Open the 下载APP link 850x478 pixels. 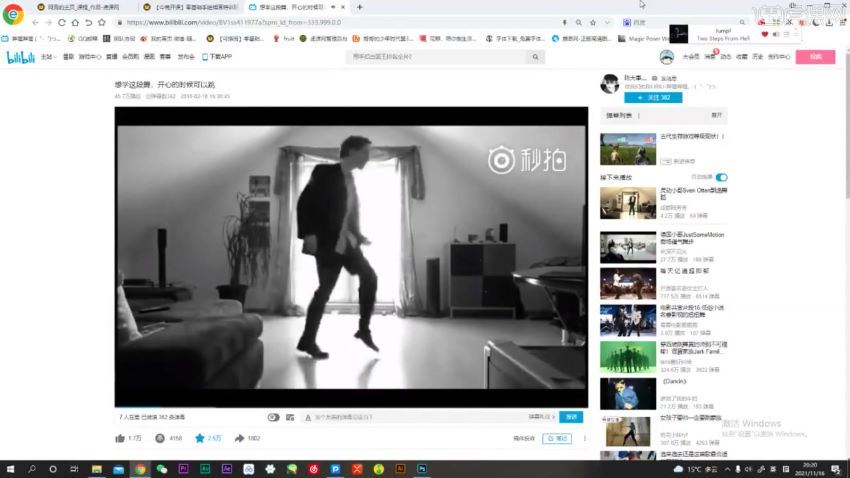point(217,56)
